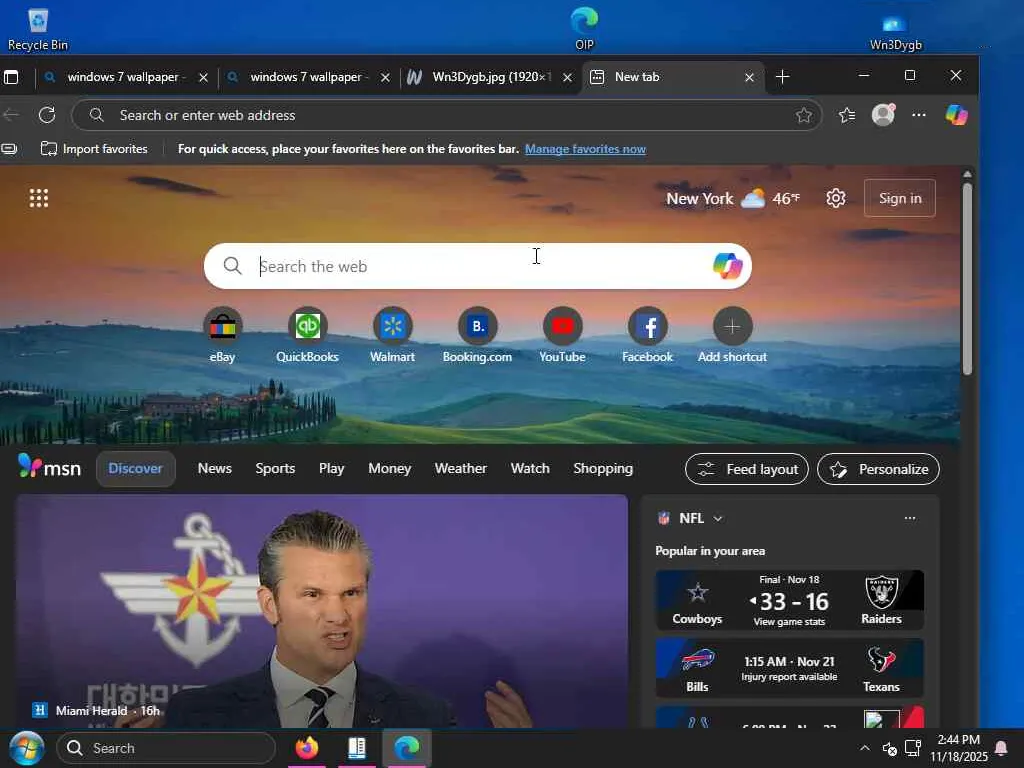This screenshot has height=768, width=1024.
Task: Open the Watch section
Action: [x=530, y=468]
